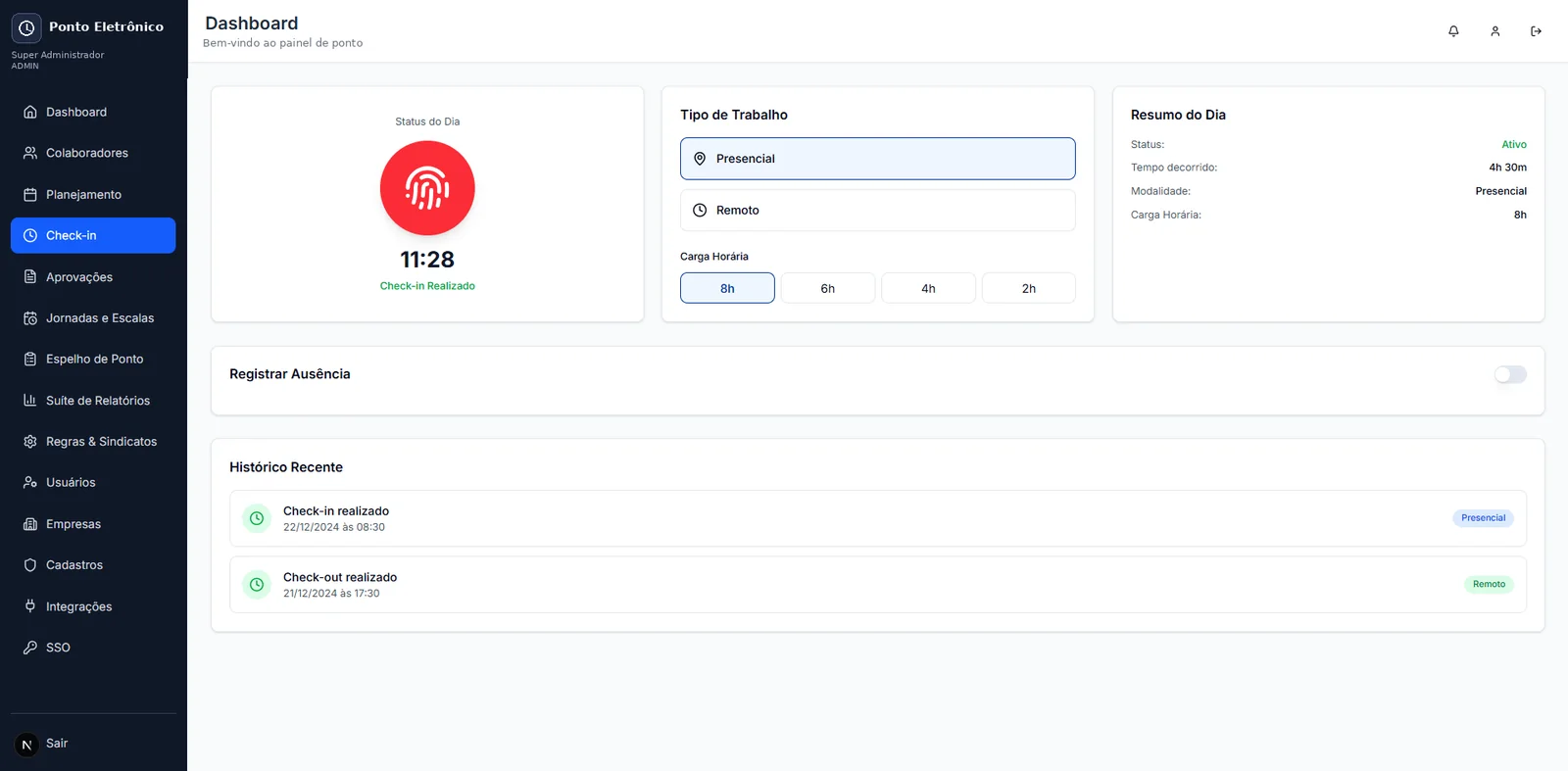The width and height of the screenshot is (1568, 771).
Task: Click the Regras & Sindicatos gear icon
Action: click(30, 442)
